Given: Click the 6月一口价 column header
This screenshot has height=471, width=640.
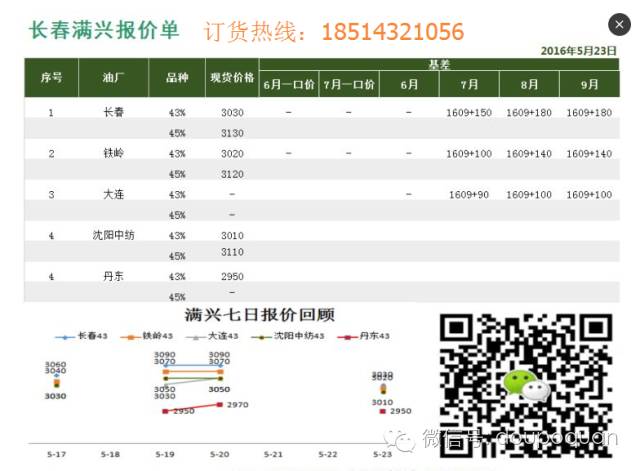Looking at the screenshot, I should 289,84.
